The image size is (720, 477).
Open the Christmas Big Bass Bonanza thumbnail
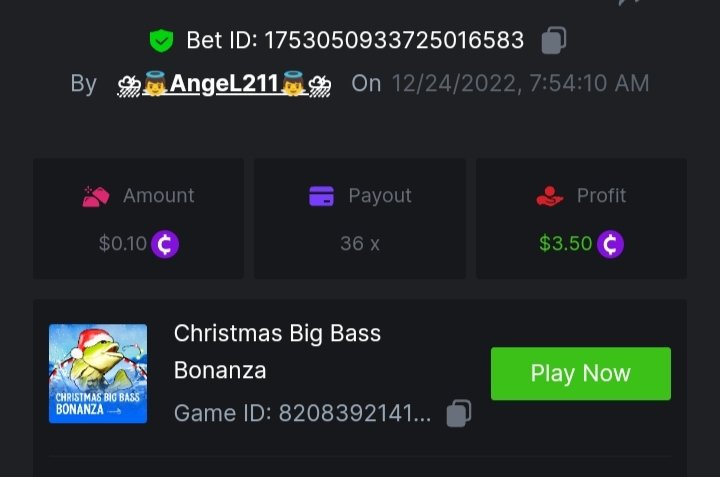pos(98,373)
